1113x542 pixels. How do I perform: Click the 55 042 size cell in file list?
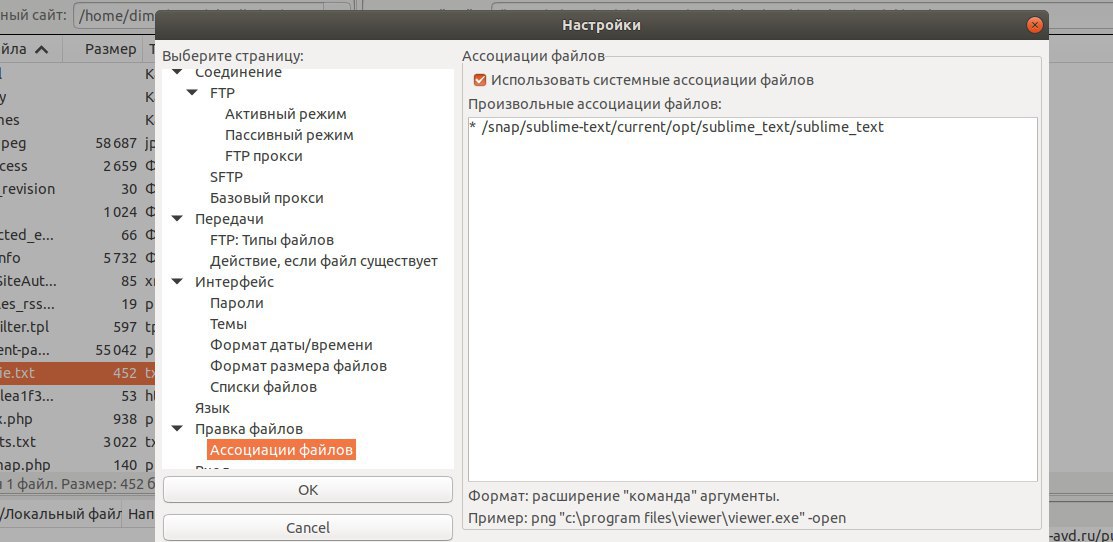116,350
